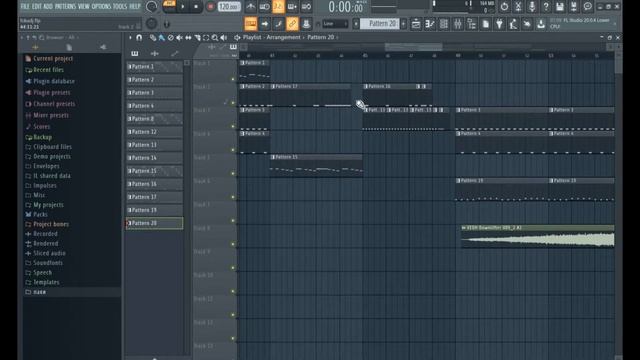Viewport: 640px width, 360px height.
Task: Select the playlist select tool
Action: tap(206, 38)
